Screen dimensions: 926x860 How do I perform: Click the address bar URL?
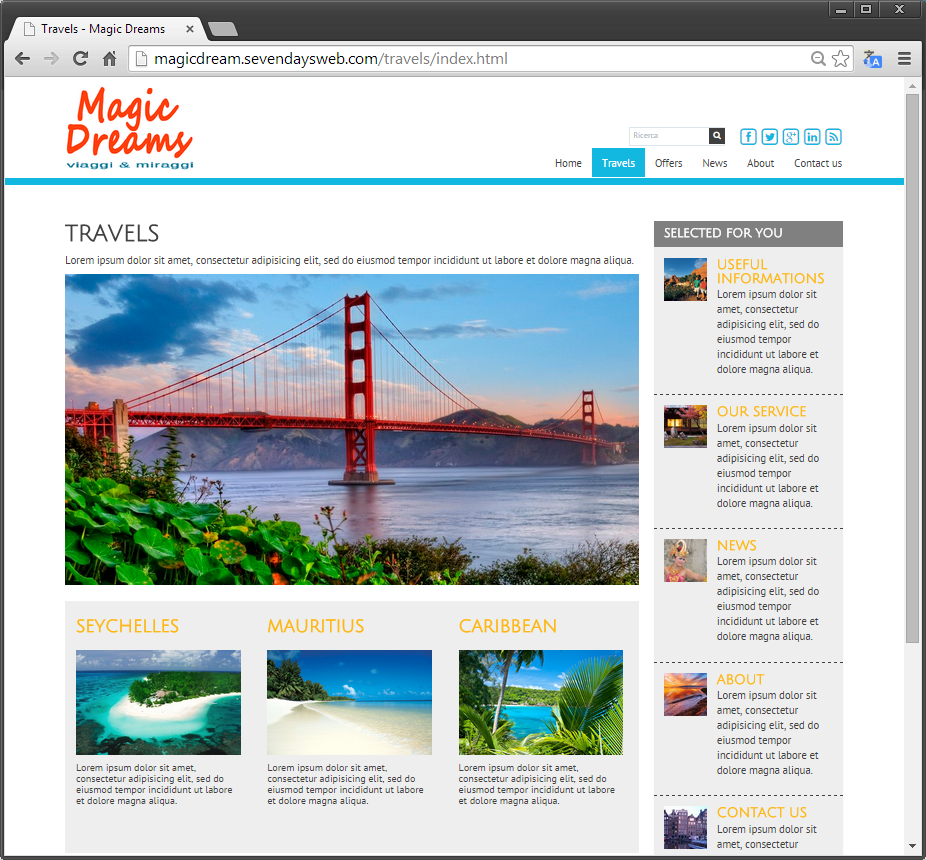(x=331, y=58)
